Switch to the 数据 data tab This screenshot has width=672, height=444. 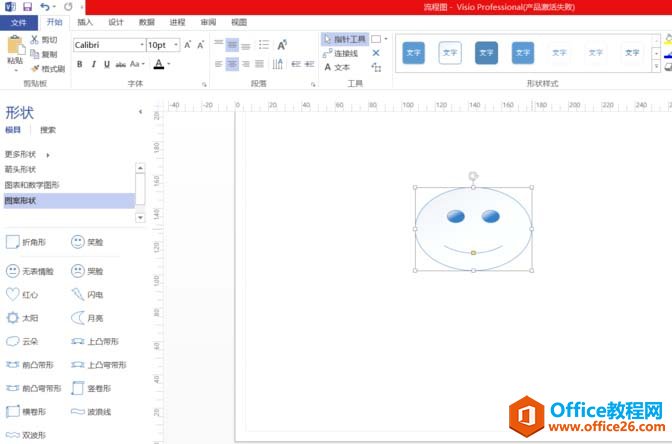(x=147, y=22)
